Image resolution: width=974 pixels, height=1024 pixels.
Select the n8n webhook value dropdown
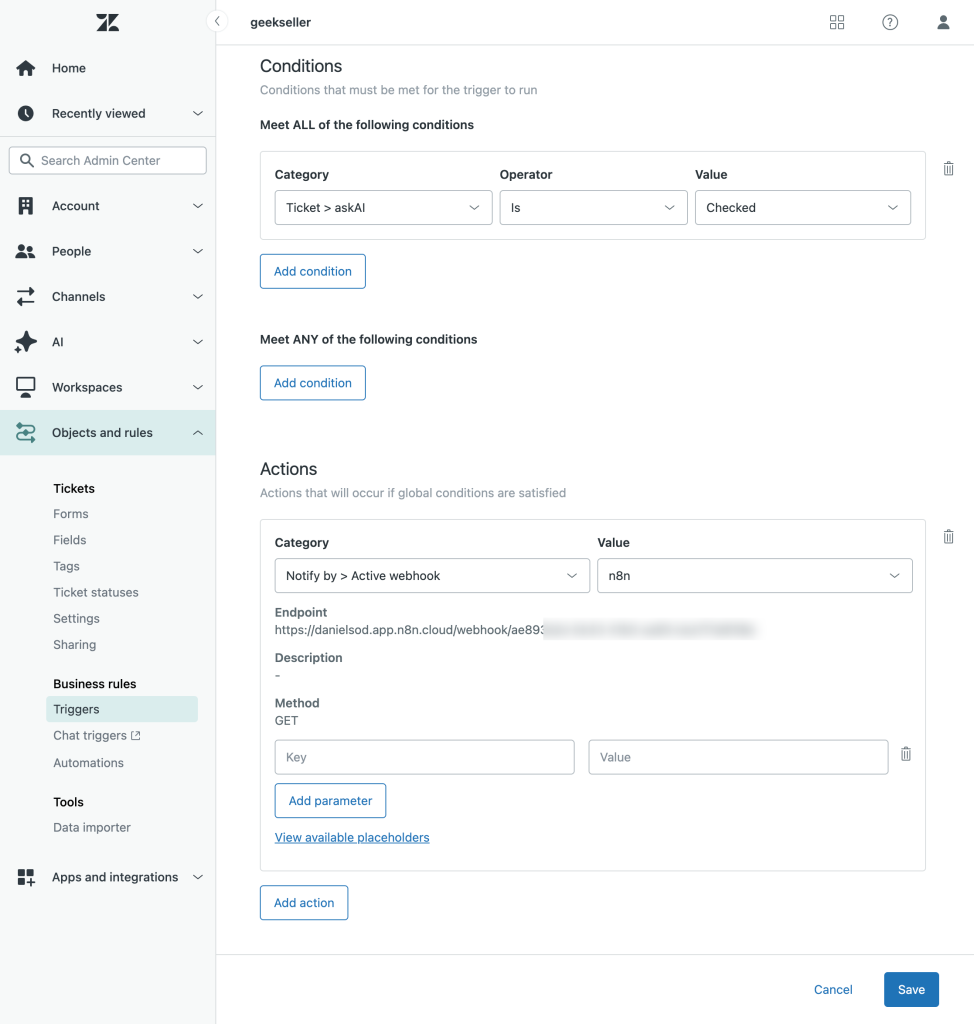(754, 576)
